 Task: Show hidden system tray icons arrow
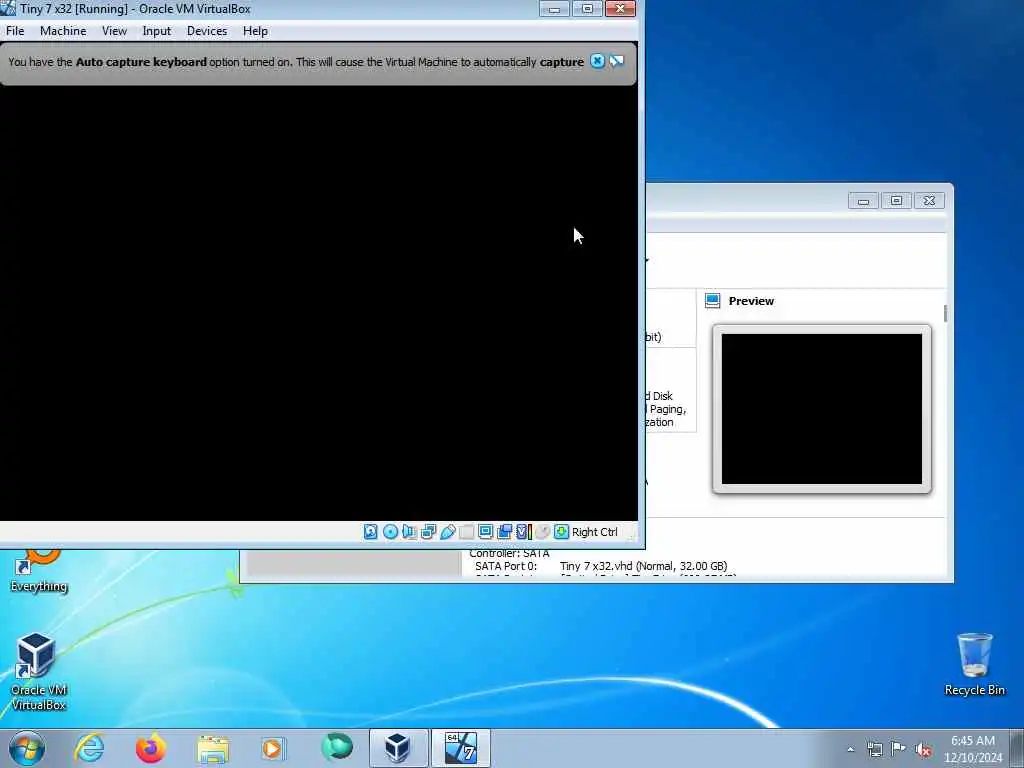(850, 749)
